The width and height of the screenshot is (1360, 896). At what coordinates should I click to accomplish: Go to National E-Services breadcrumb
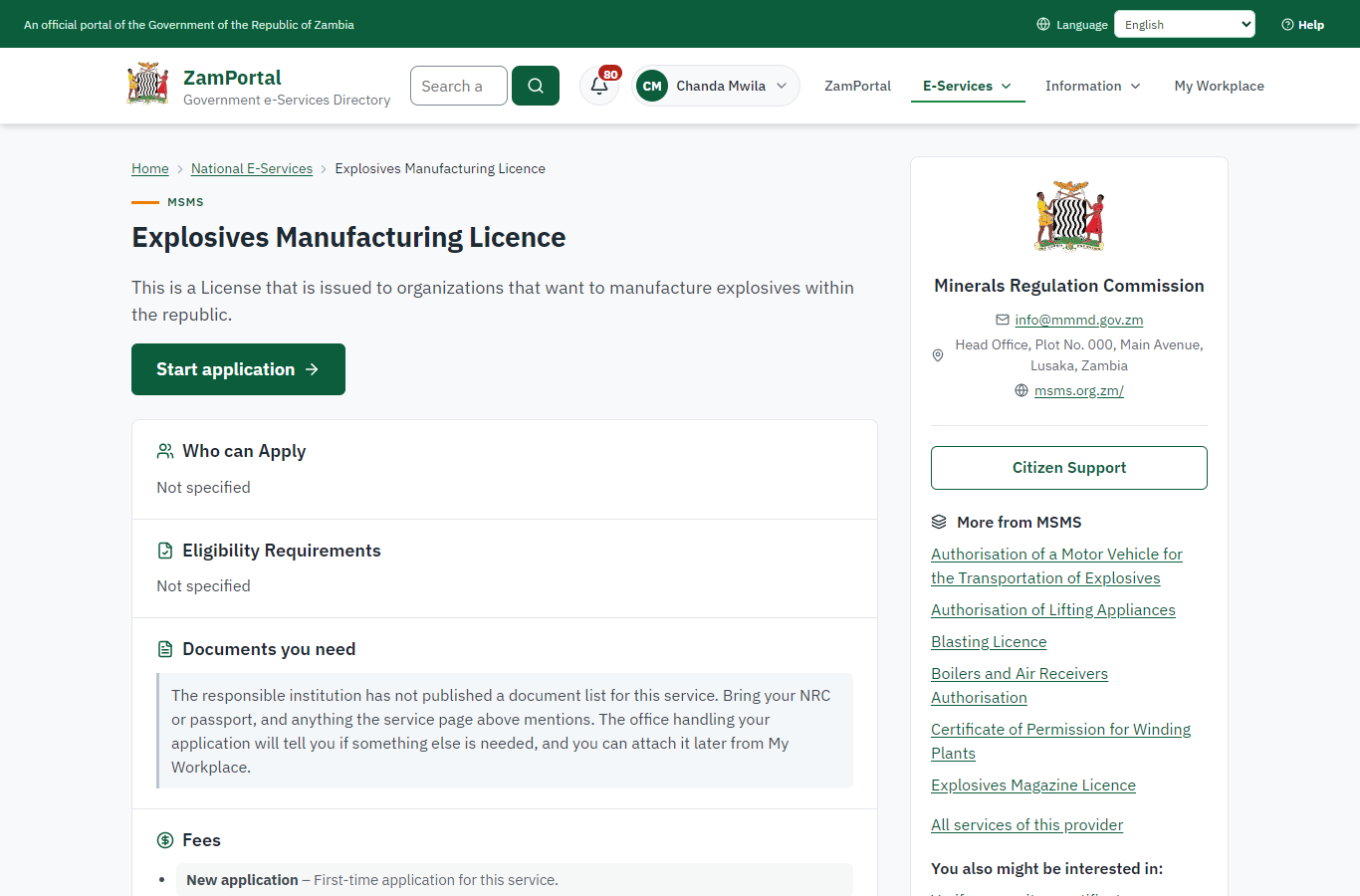click(x=252, y=168)
